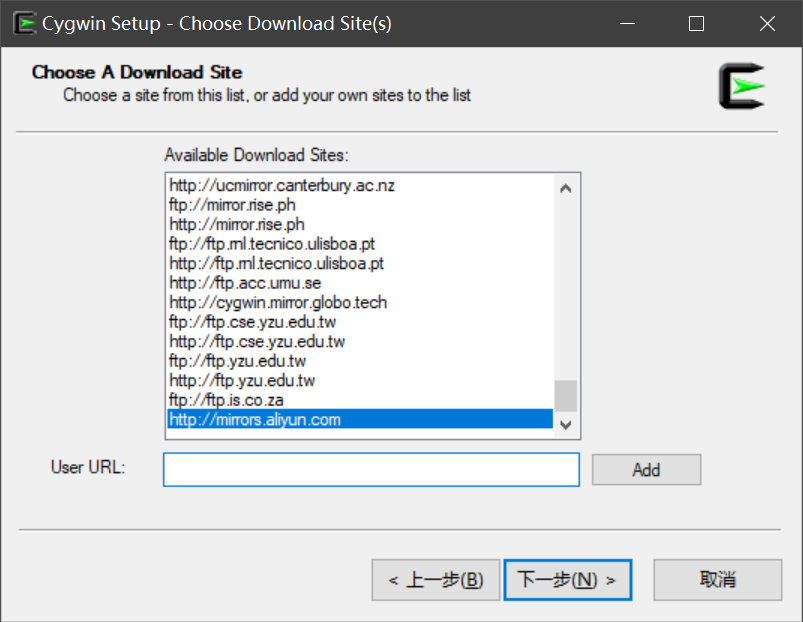Viewport: 803px width, 622px height.
Task: Click the scrollbar down arrow
Action: pyautogui.click(x=565, y=426)
